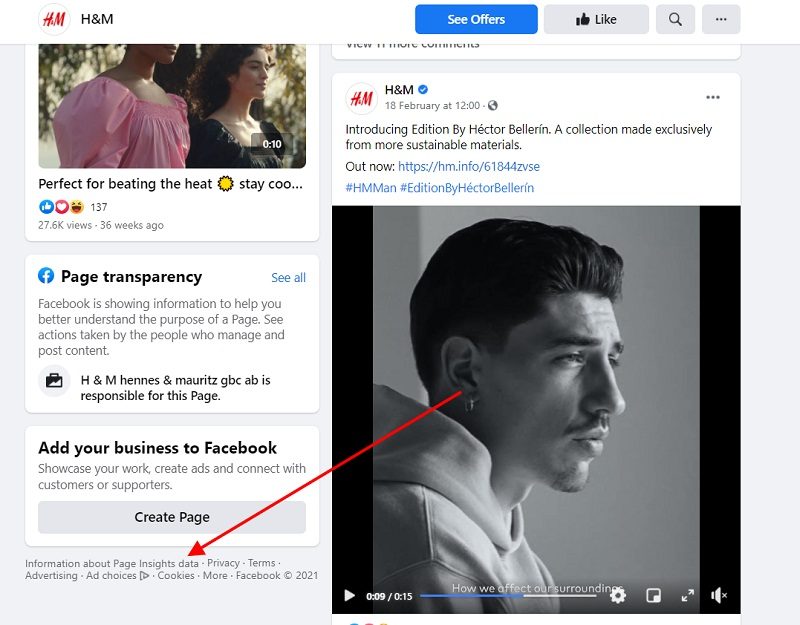This screenshot has width=800, height=625.
Task: Click 'Add your business to Facebook' heading
Action: [157, 448]
